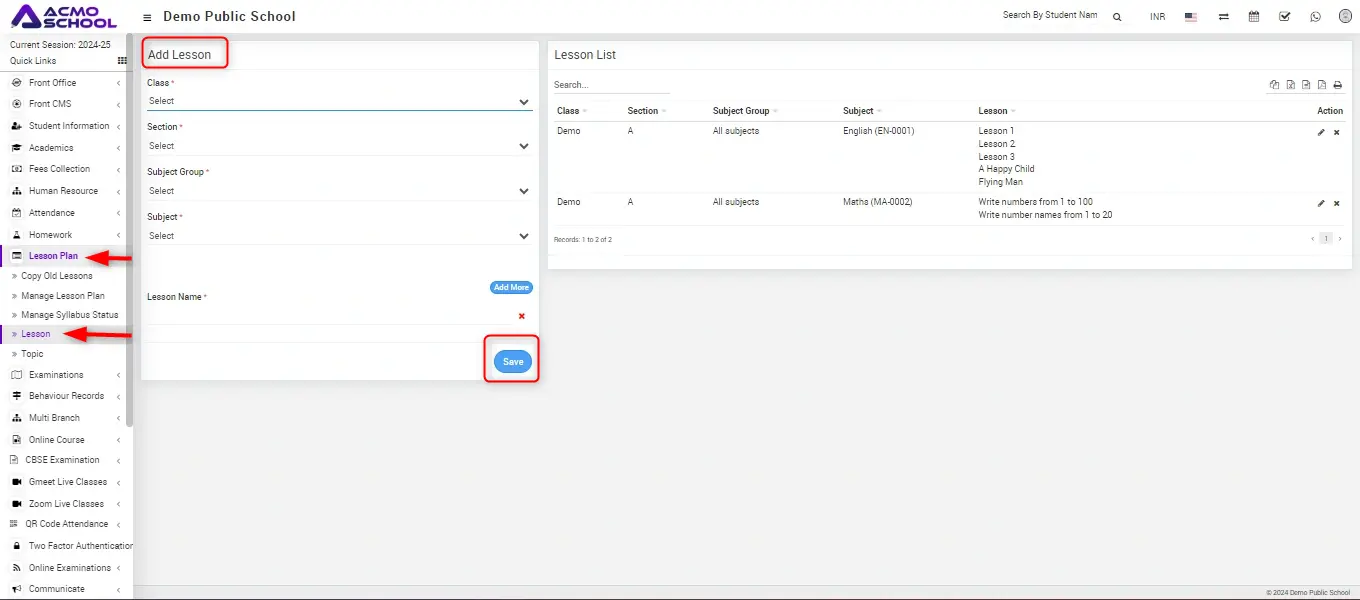The image size is (1360, 600).
Task: Select Topic in the sidebar
Action: click(32, 354)
